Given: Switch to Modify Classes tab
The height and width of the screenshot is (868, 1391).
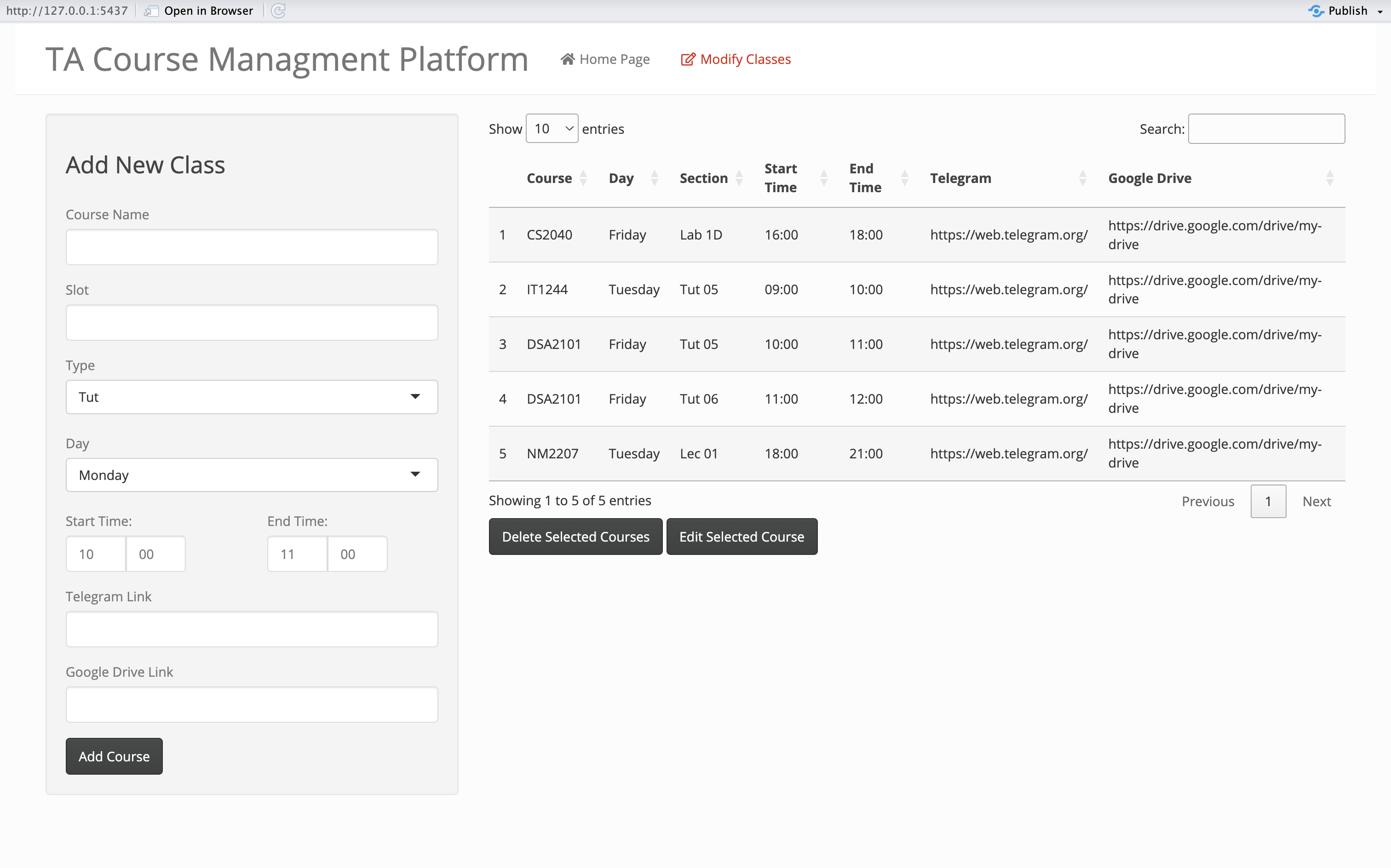Looking at the screenshot, I should [736, 59].
